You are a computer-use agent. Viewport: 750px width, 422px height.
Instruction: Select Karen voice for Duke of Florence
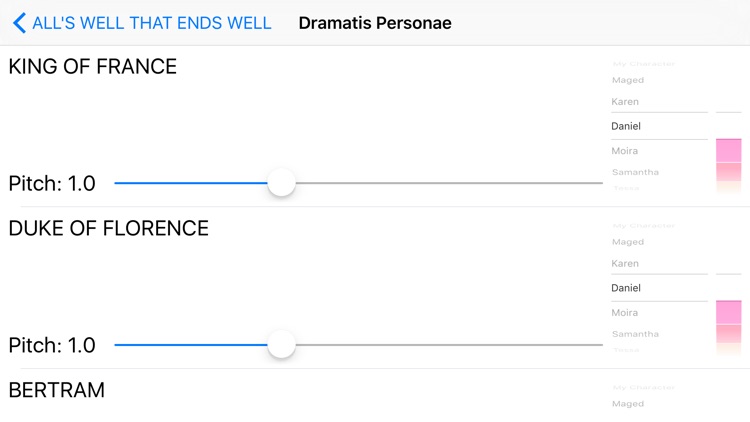(626, 264)
